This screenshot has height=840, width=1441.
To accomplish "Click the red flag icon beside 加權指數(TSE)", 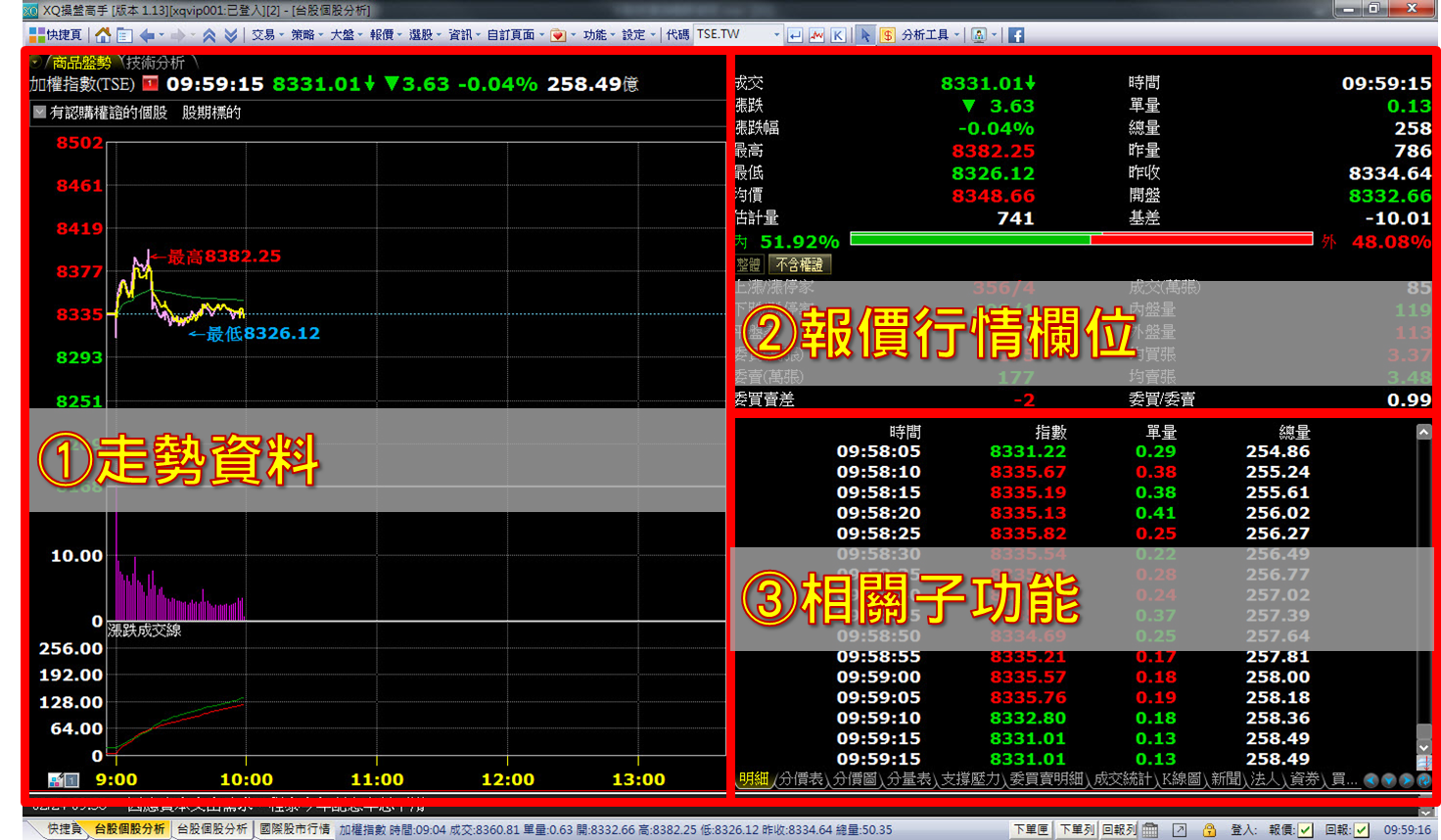I will (x=150, y=83).
